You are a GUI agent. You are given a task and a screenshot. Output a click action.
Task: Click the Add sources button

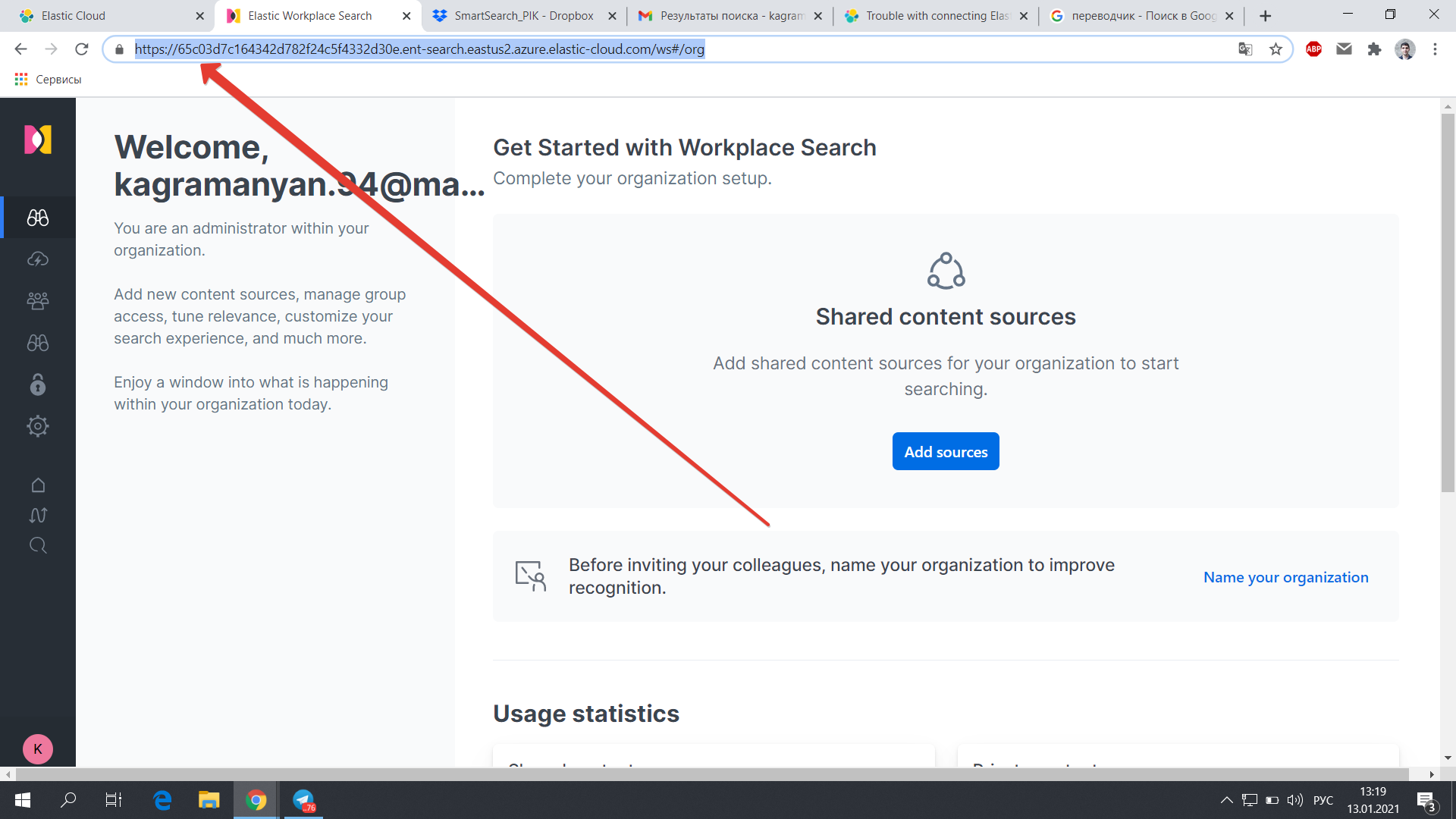click(x=946, y=452)
